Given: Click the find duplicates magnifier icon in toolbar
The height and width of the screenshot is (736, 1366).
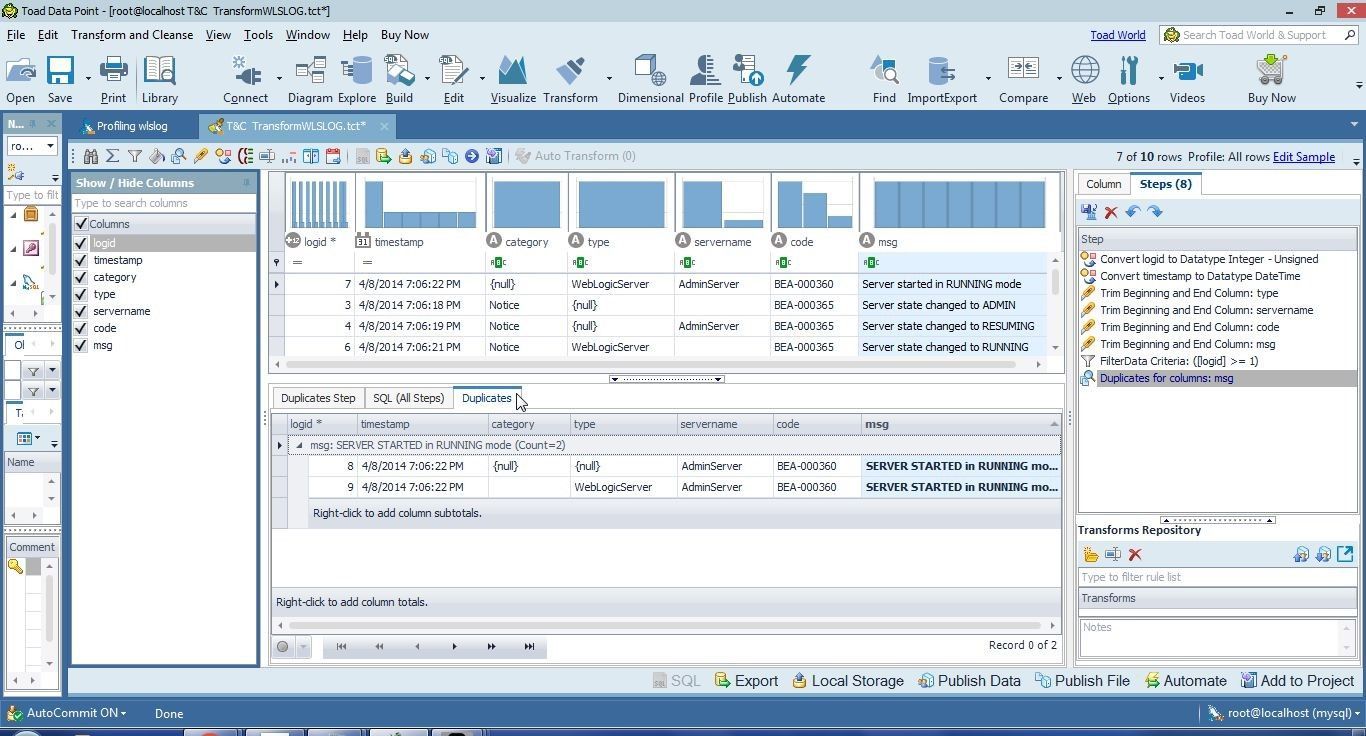Looking at the screenshot, I should tap(179, 156).
